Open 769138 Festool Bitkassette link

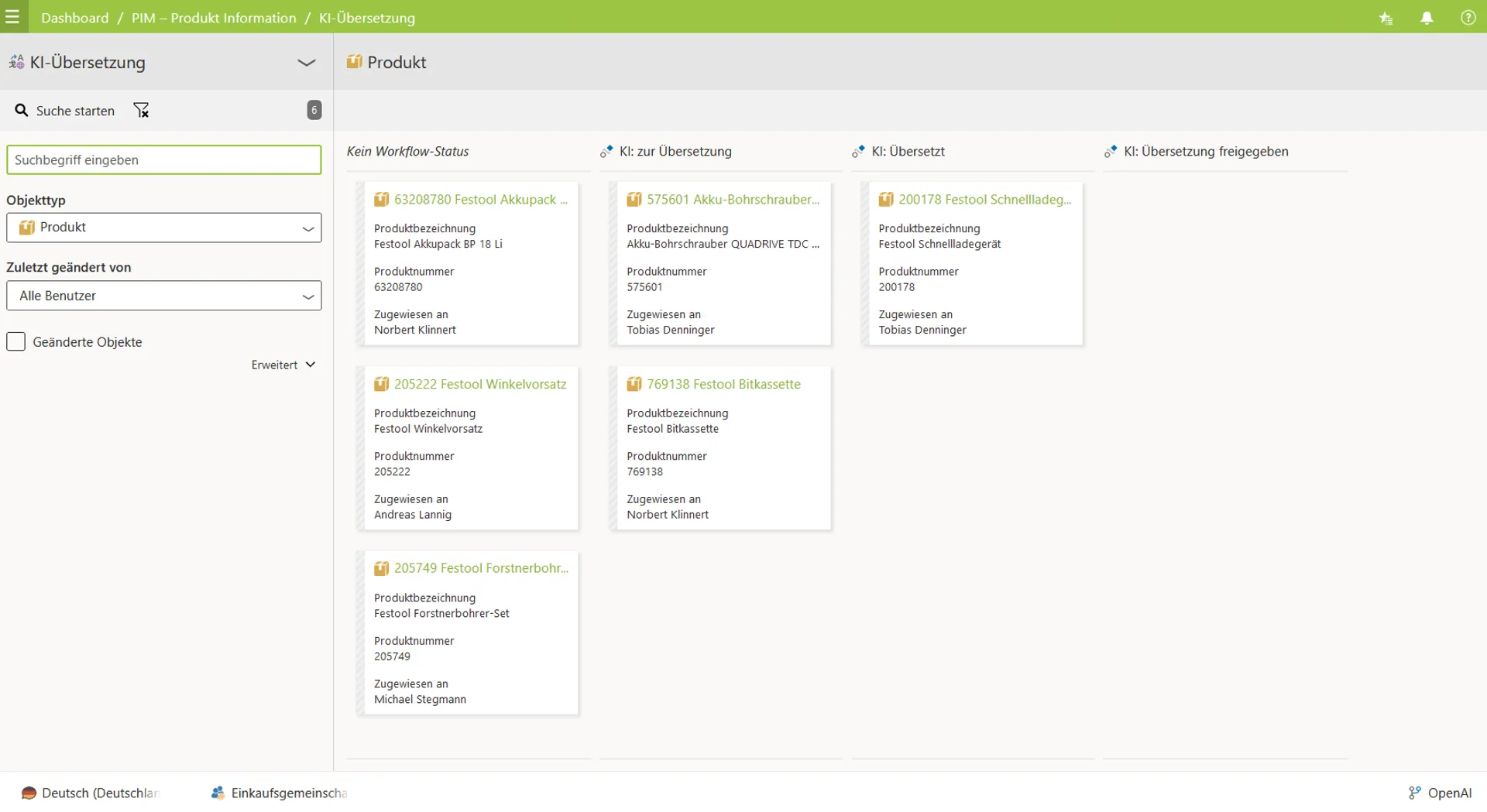pyautogui.click(x=724, y=385)
